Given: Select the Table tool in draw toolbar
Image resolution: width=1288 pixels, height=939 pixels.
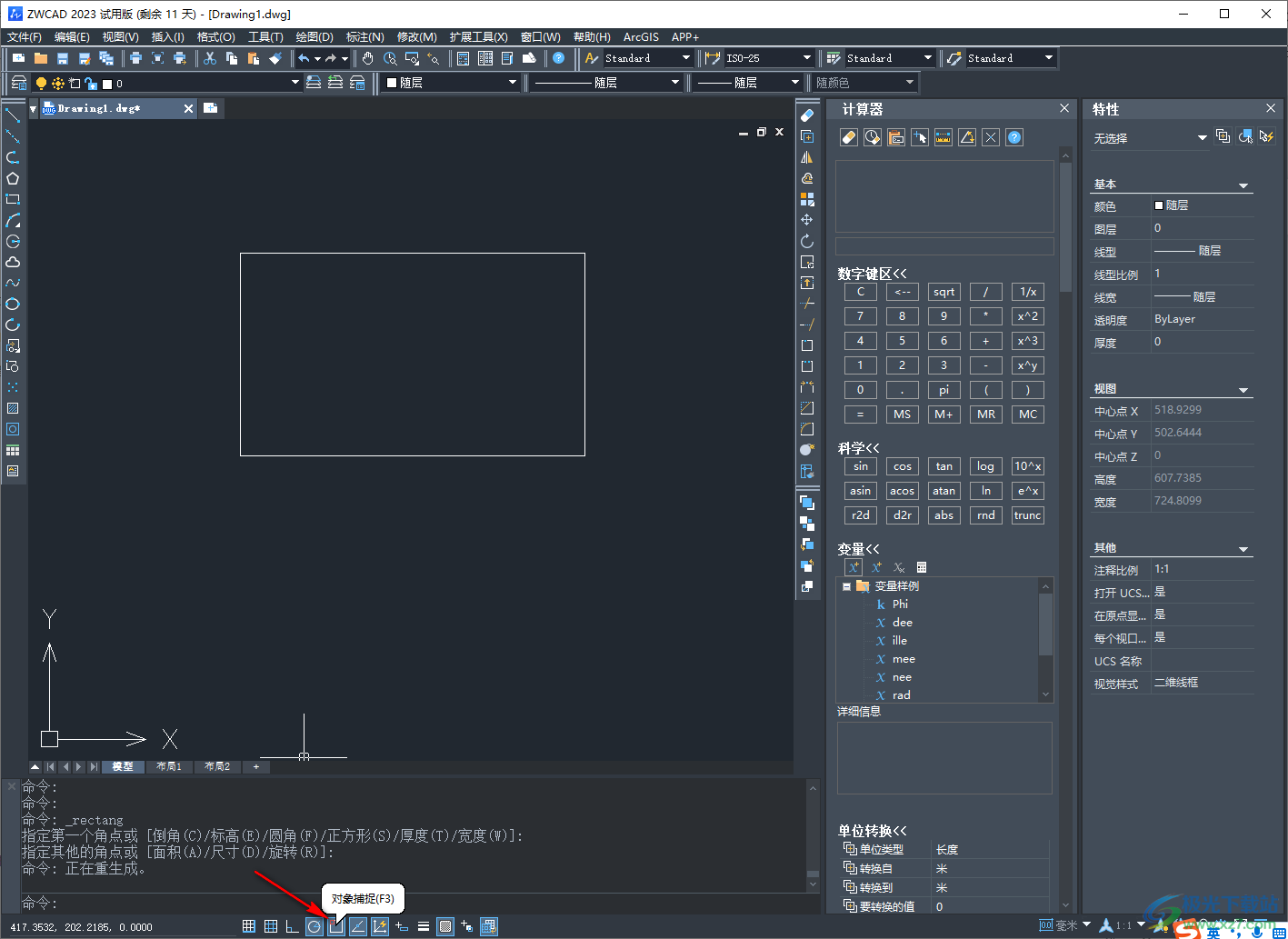Looking at the screenshot, I should (x=13, y=450).
